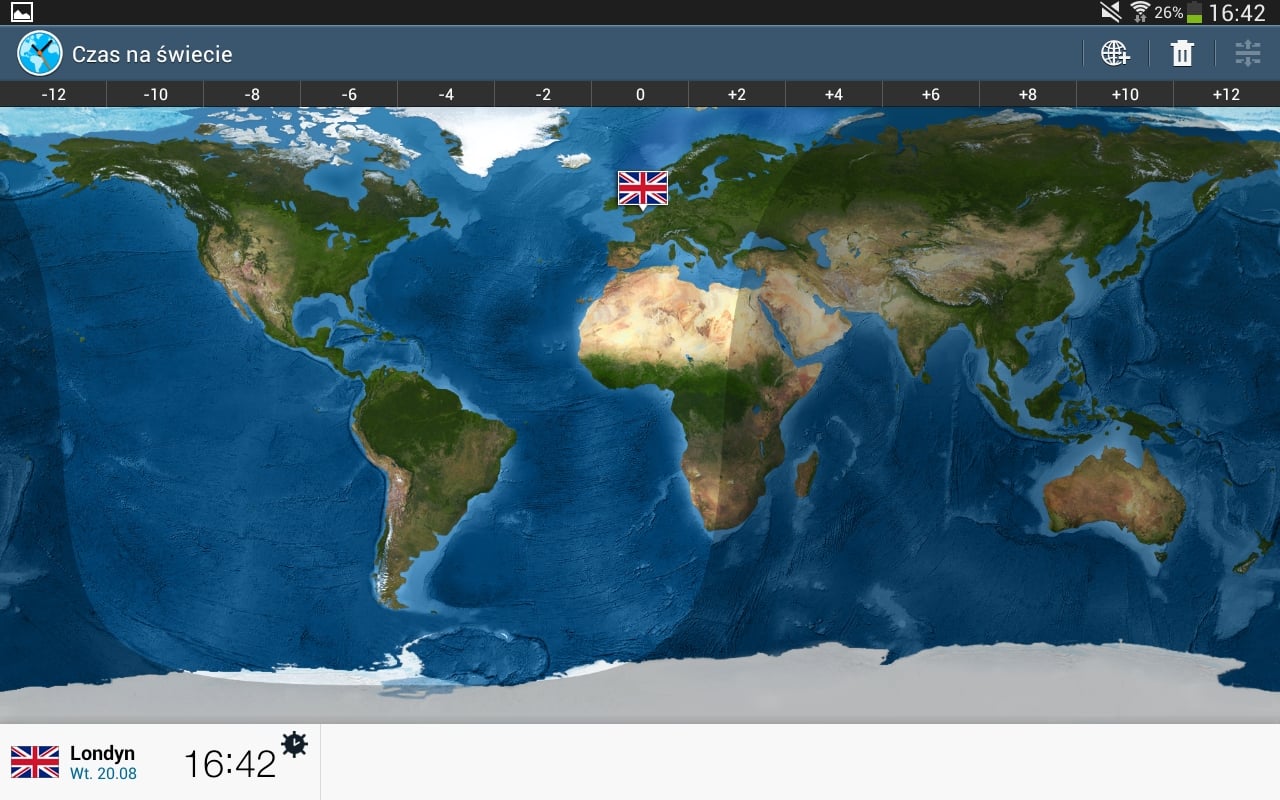Image resolution: width=1280 pixels, height=800 pixels.
Task: Tap the -2 timezone label
Action: 543,94
